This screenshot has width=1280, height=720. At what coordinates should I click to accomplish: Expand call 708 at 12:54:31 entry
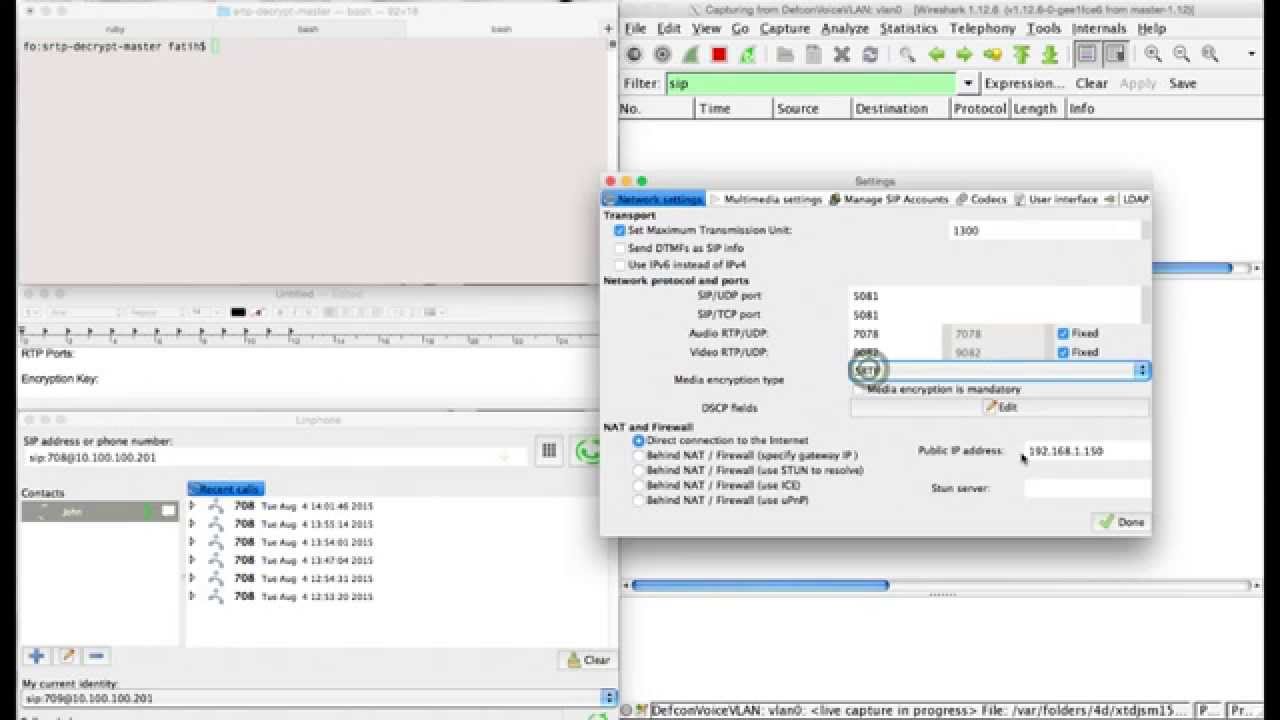click(x=192, y=578)
